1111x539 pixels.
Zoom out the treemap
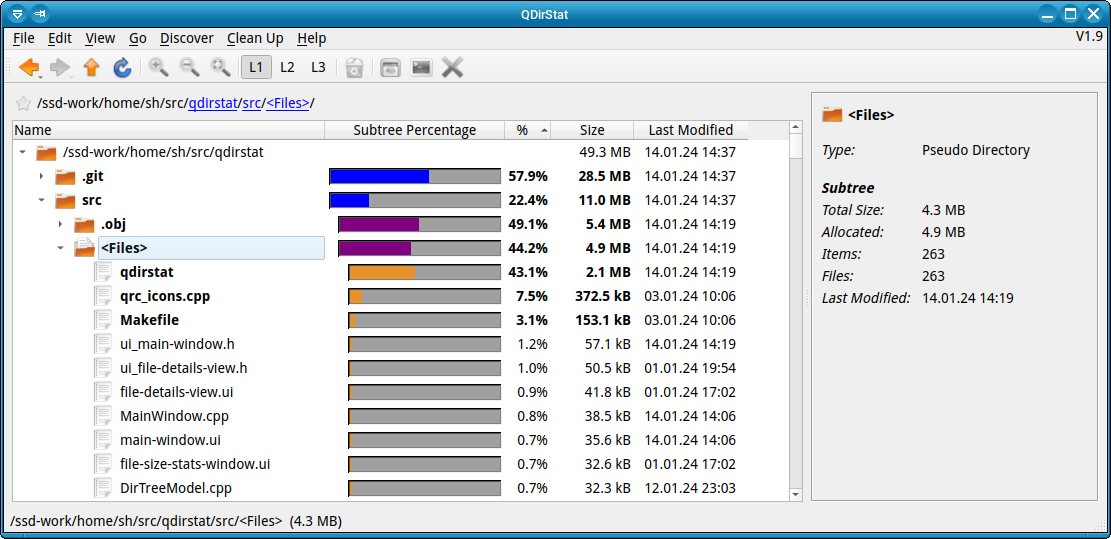pos(189,67)
